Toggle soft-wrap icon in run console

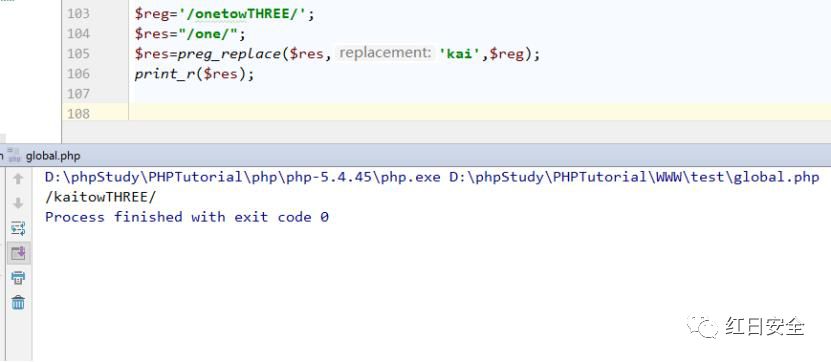(x=18, y=228)
